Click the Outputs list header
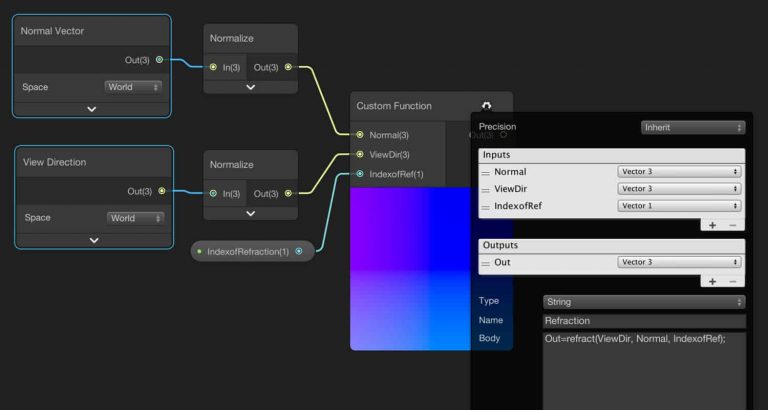 pyautogui.click(x=612, y=246)
